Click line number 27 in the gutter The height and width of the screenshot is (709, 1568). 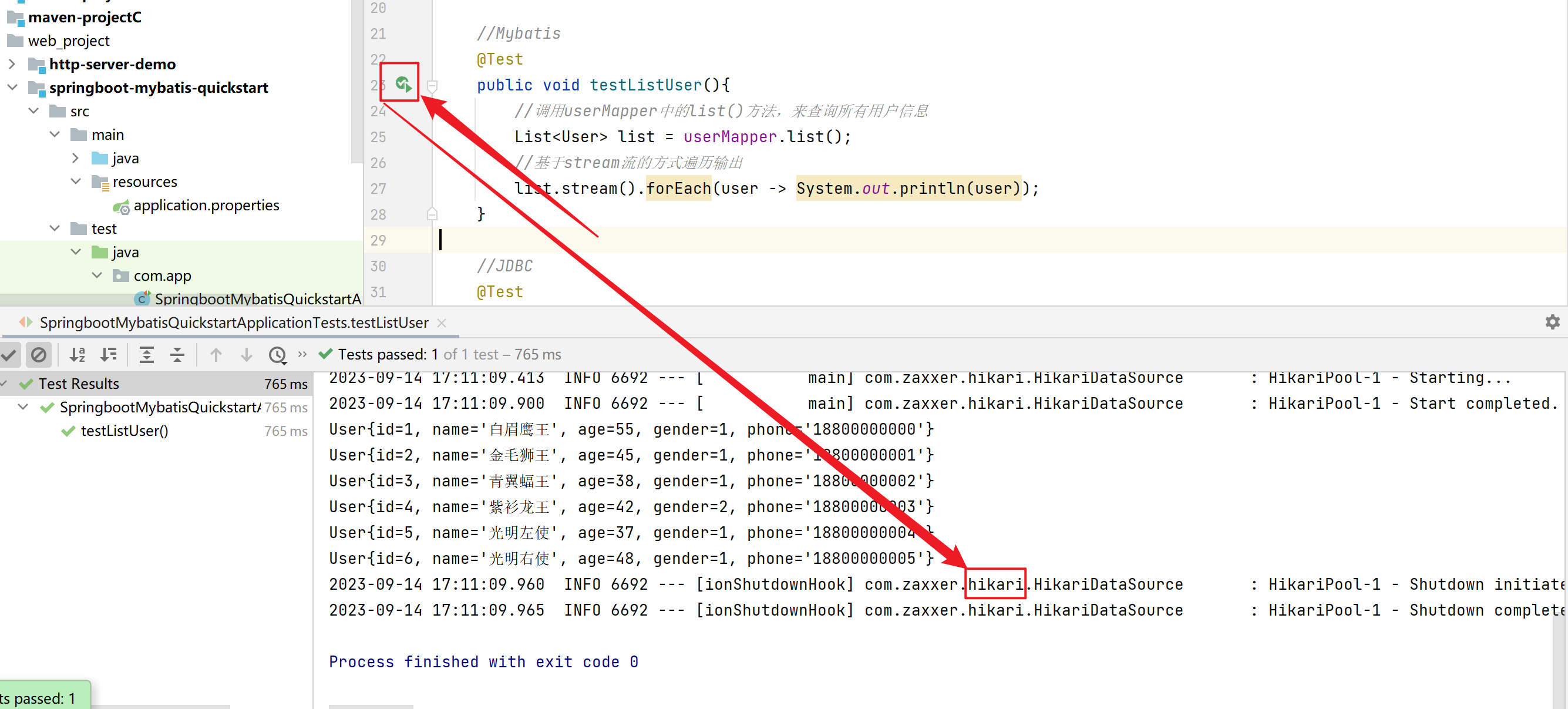[x=378, y=189]
